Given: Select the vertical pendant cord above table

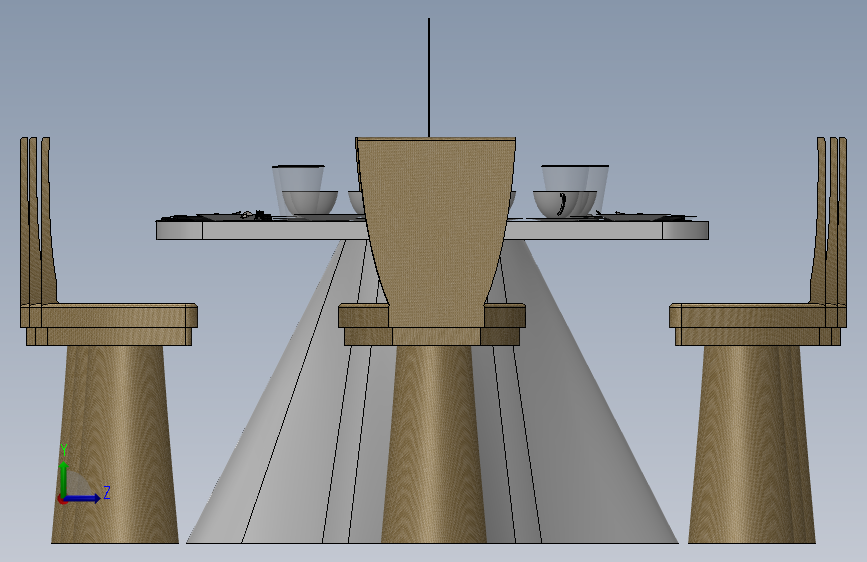Looking at the screenshot, I should pos(429,77).
